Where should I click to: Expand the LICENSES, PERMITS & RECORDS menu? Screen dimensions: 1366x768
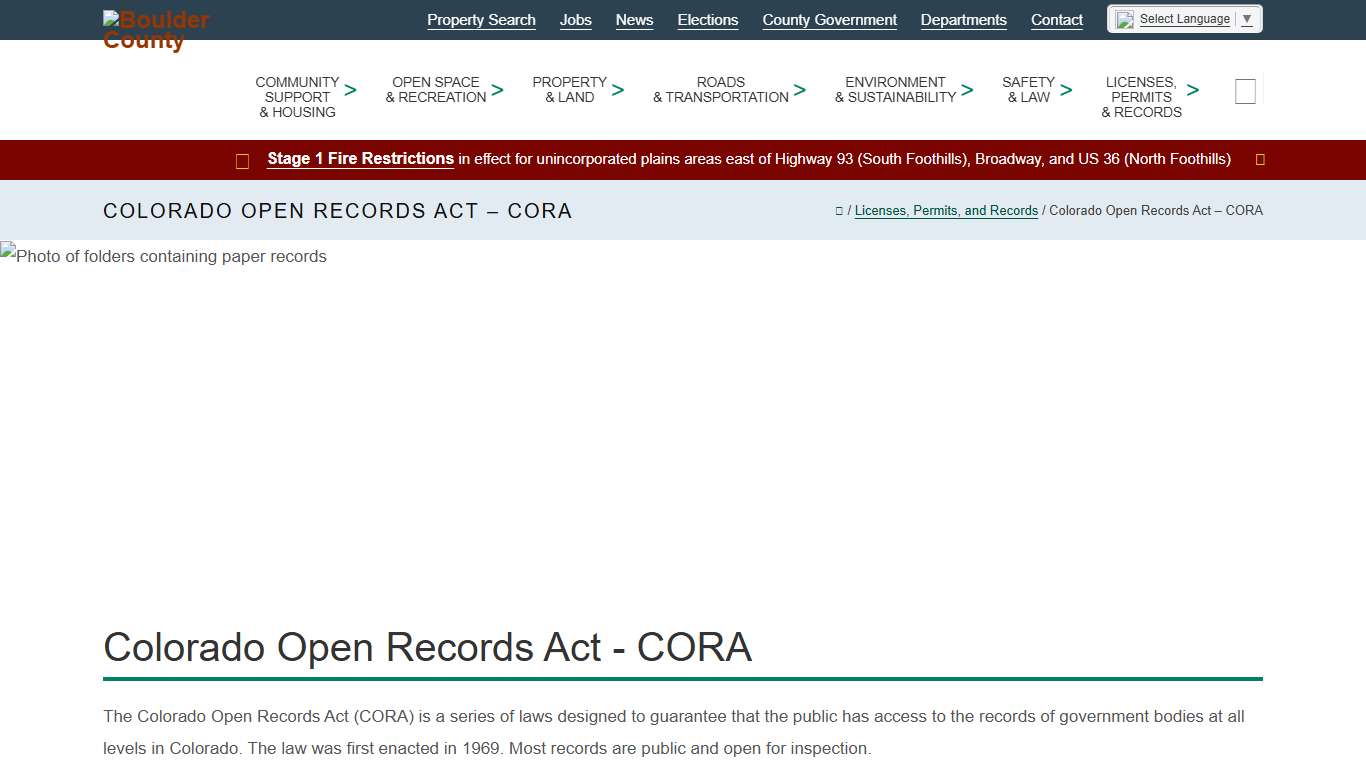click(x=1141, y=97)
